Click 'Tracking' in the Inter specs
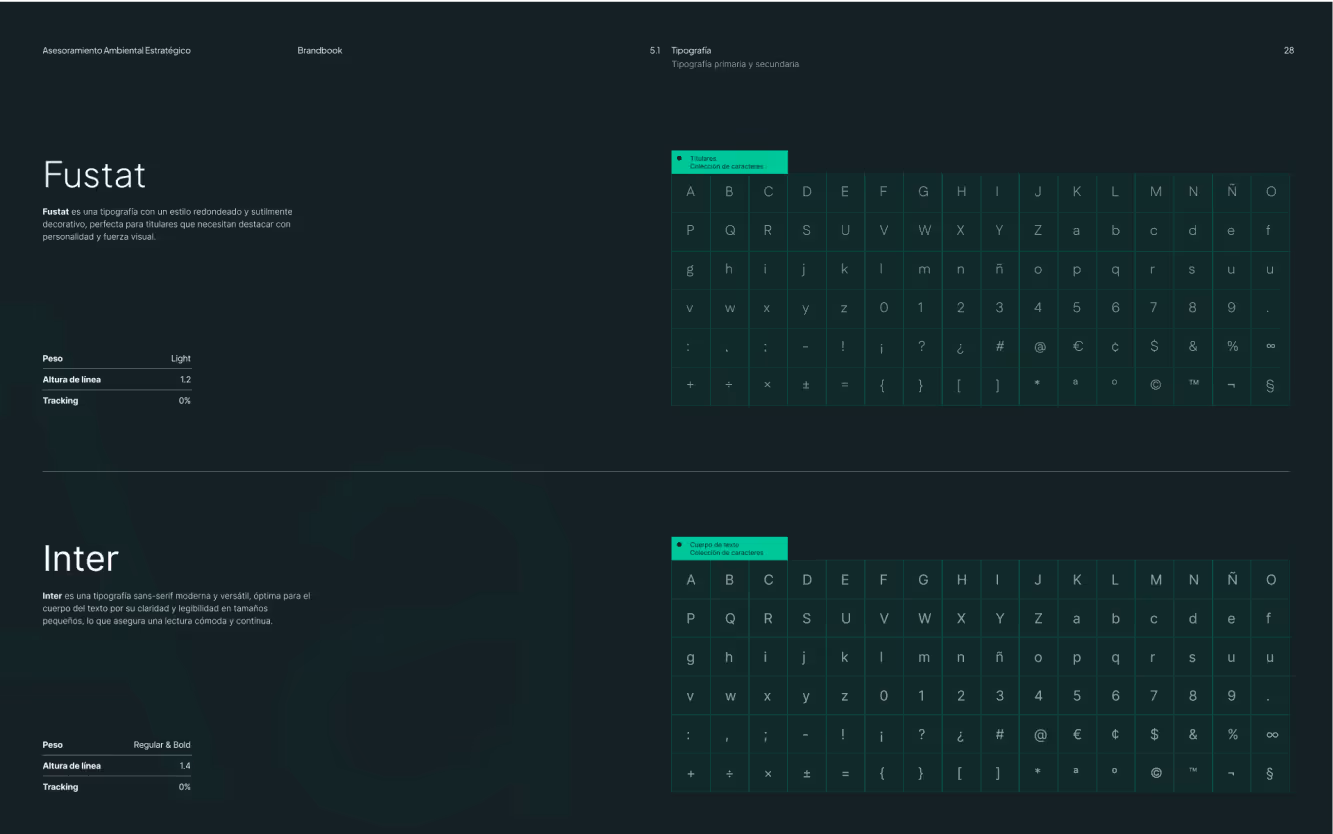Screen dimensions: 1333x834 [60, 787]
